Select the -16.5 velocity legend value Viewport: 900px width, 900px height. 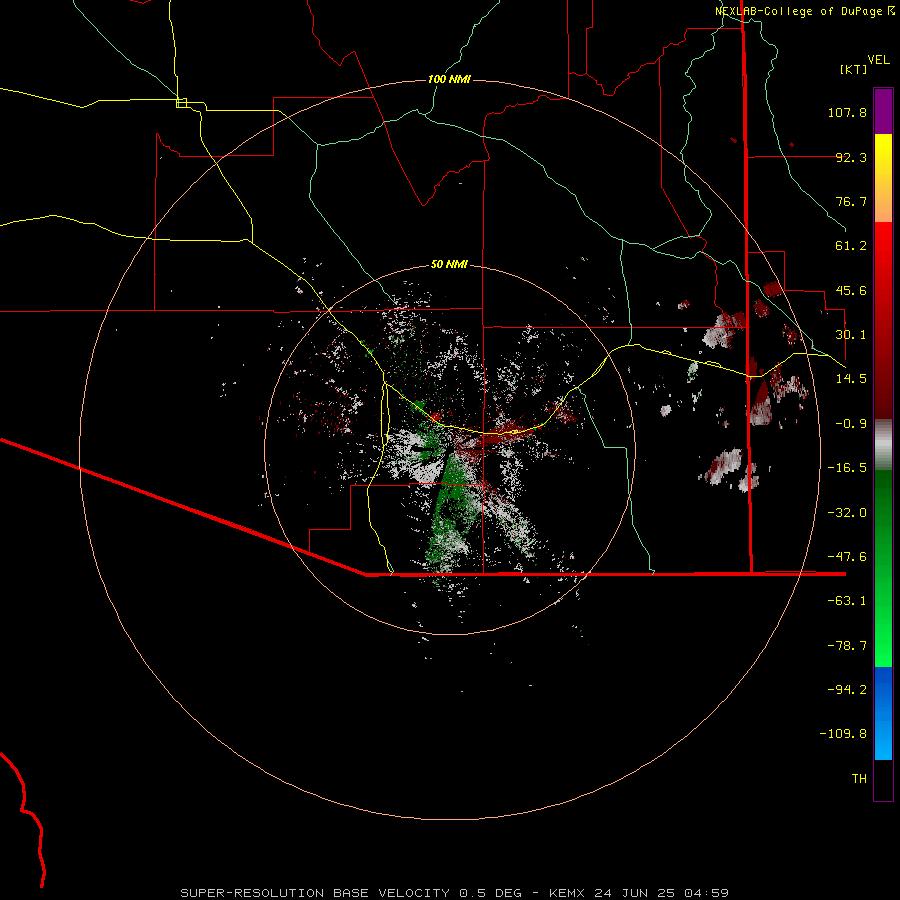pos(847,468)
